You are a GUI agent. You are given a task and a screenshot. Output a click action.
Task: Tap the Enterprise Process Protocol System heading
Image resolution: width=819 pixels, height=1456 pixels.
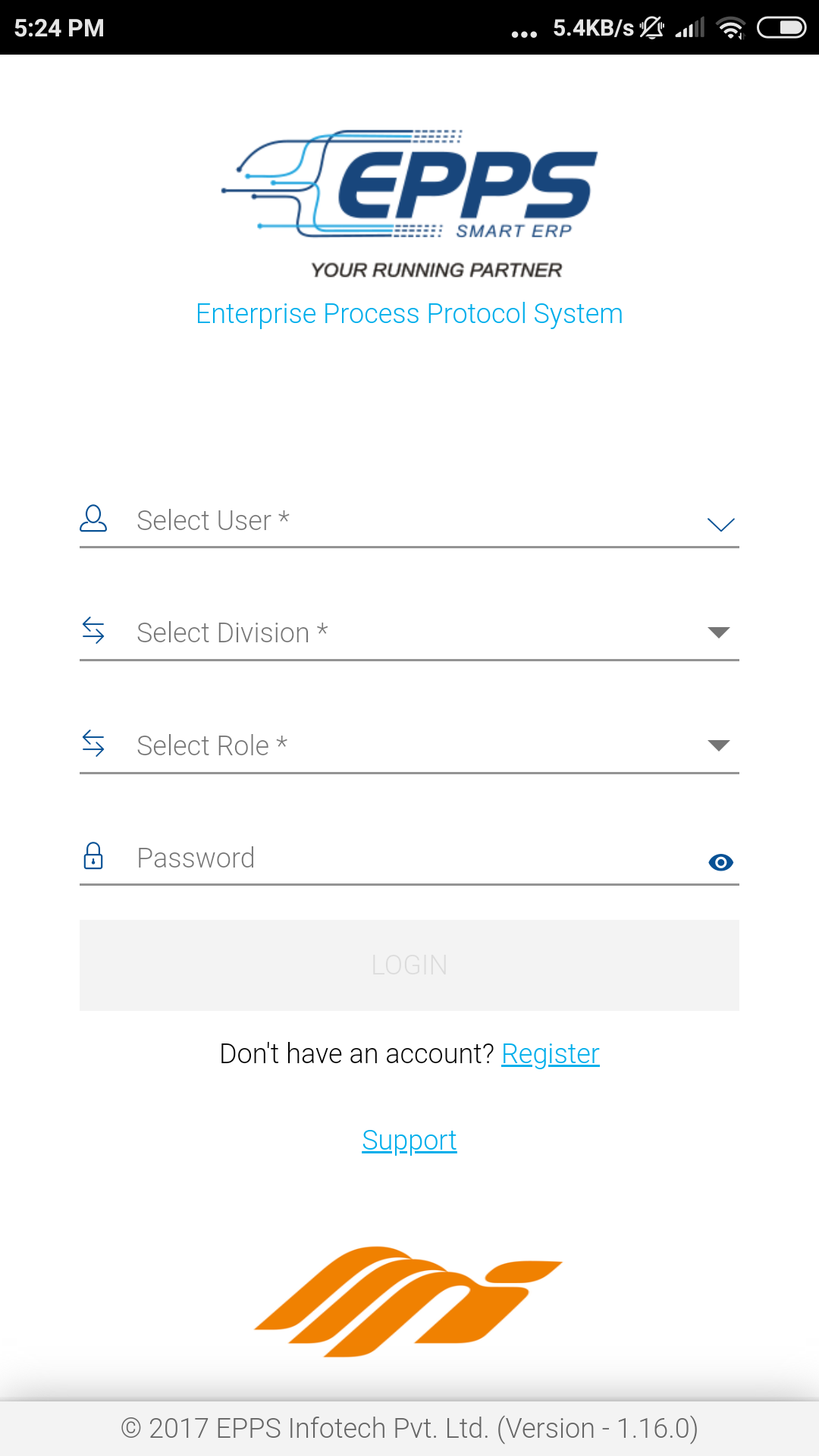(x=409, y=314)
